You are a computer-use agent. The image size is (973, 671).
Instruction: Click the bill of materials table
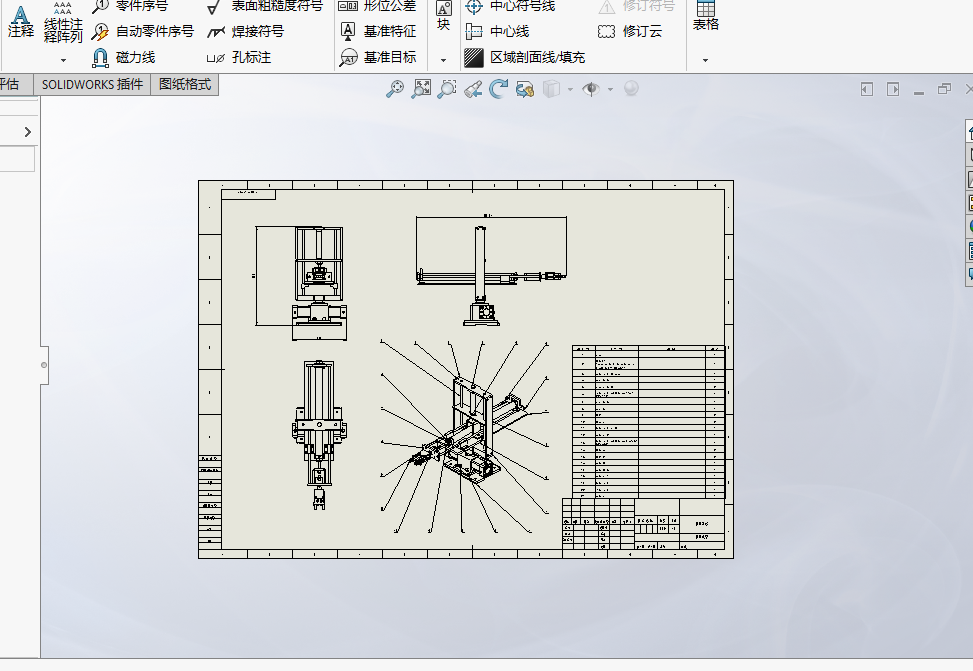point(648,422)
